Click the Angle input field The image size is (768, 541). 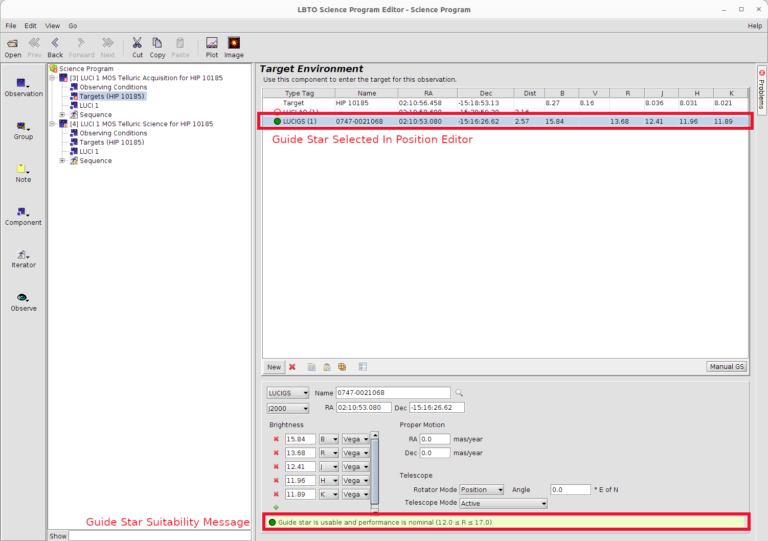(x=570, y=490)
